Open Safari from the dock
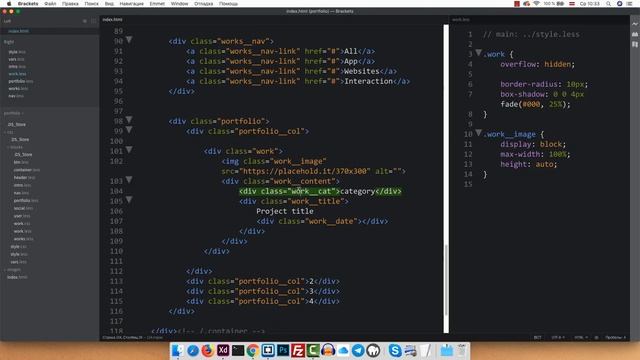This screenshot has height=360, width=640. pyautogui.click(x=193, y=350)
